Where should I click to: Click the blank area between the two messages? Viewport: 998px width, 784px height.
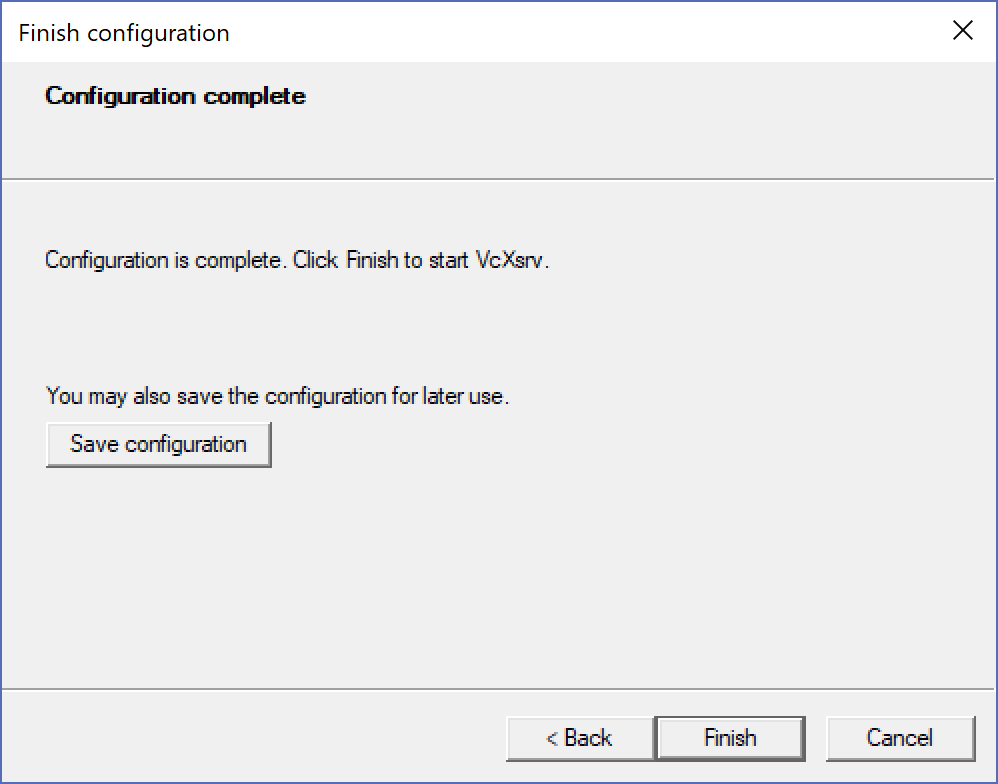coord(496,330)
